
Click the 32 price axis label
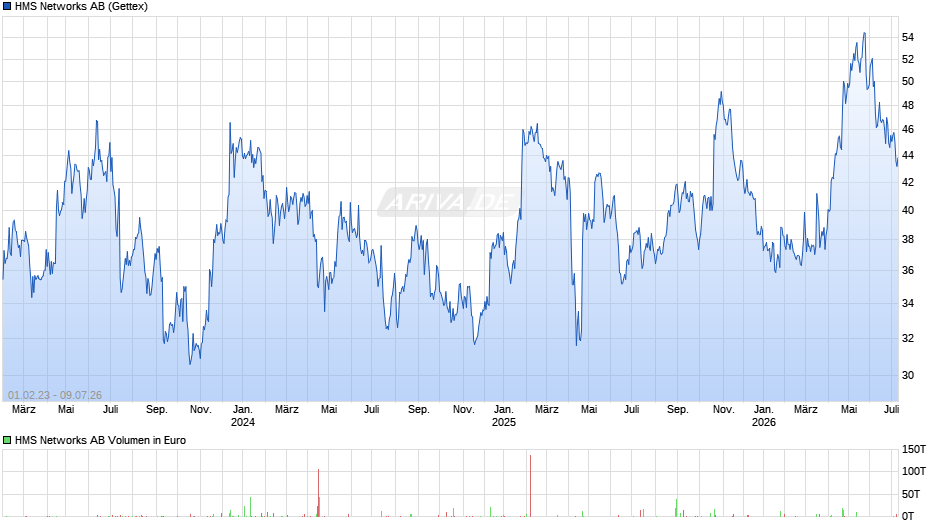pyautogui.click(x=908, y=338)
